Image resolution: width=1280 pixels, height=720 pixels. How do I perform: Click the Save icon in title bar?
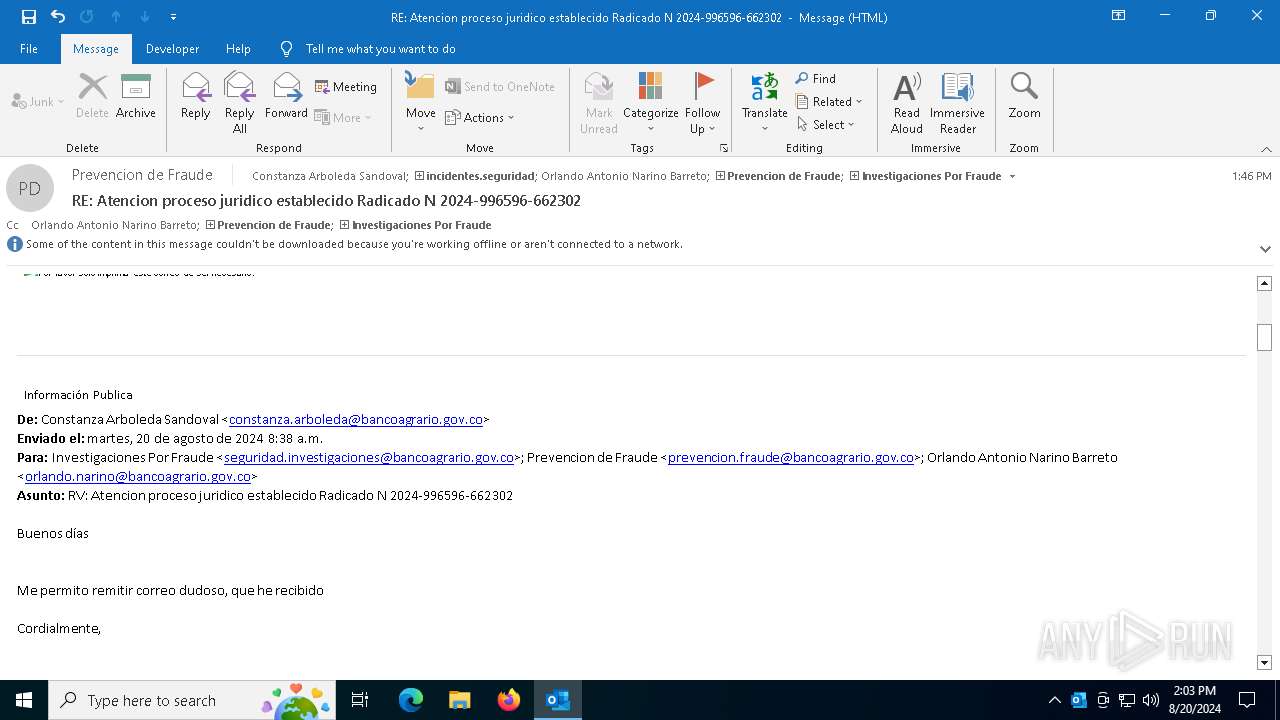point(29,17)
